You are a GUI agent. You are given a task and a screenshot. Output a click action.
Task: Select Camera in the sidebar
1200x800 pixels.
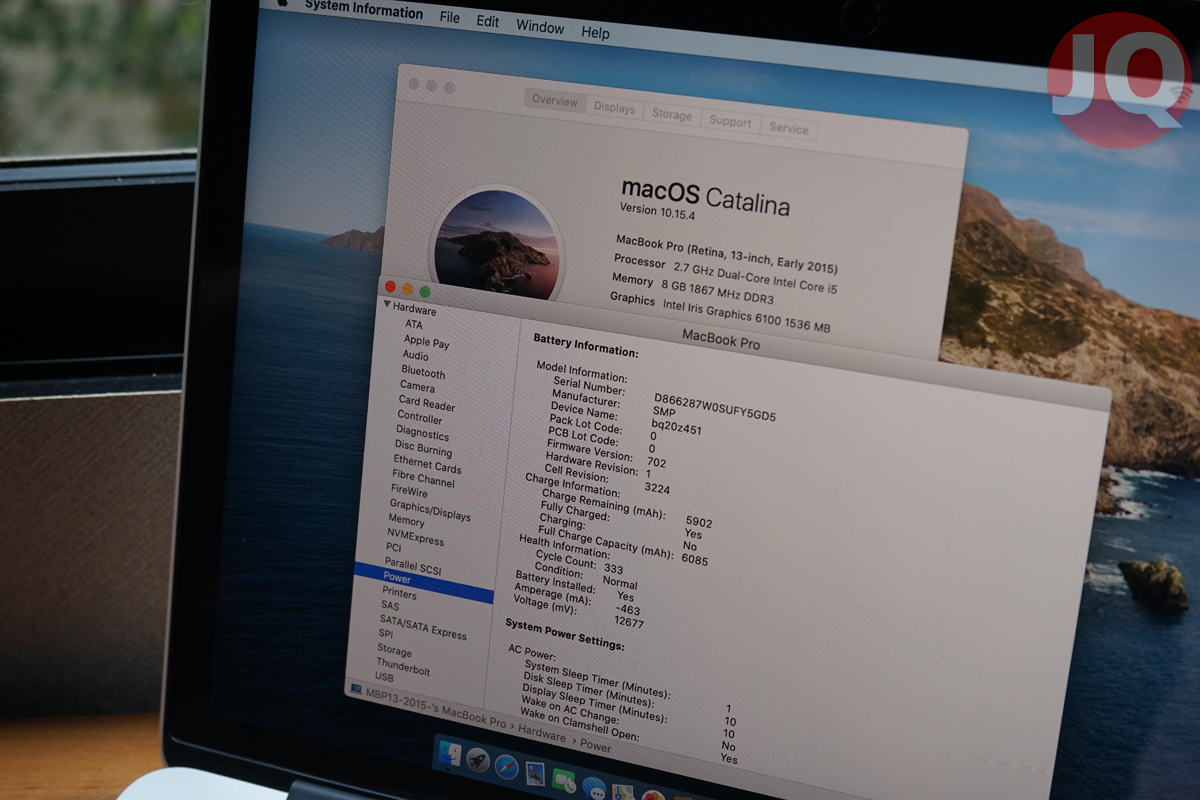point(417,387)
